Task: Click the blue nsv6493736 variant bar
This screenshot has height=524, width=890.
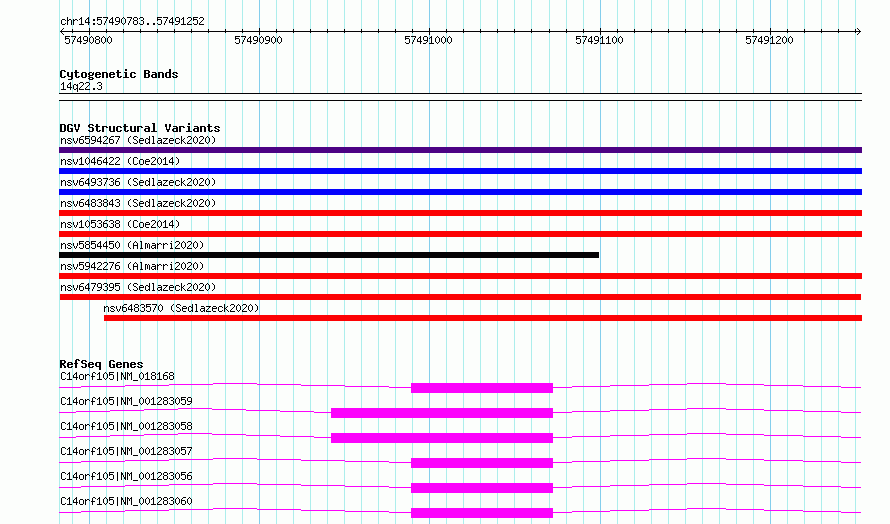Action: tap(460, 192)
